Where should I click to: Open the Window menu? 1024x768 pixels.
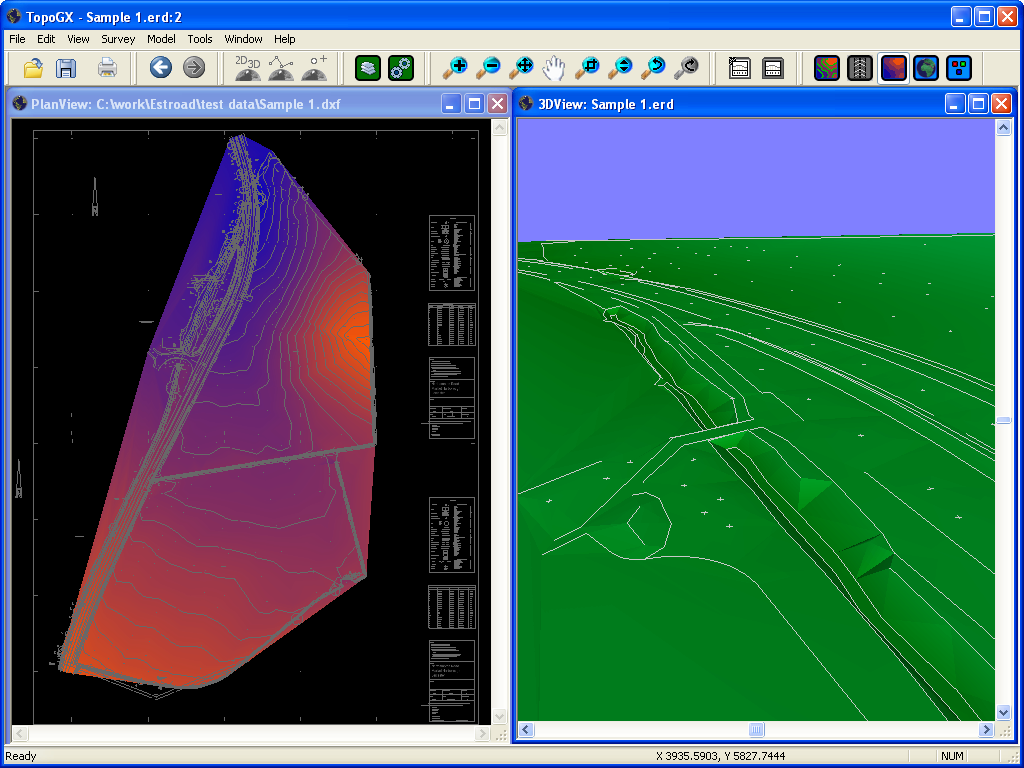point(244,39)
